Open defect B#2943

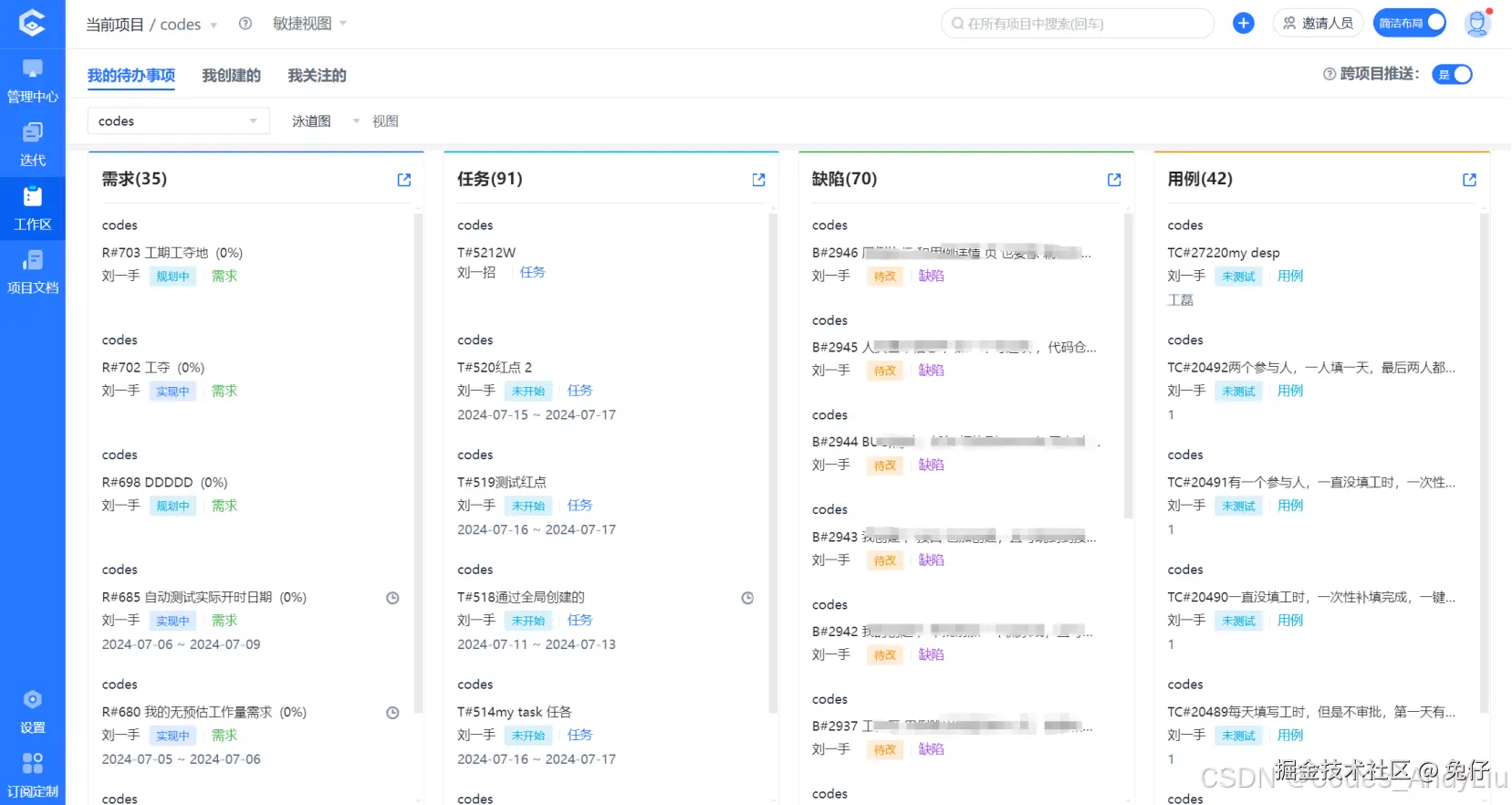click(x=954, y=537)
